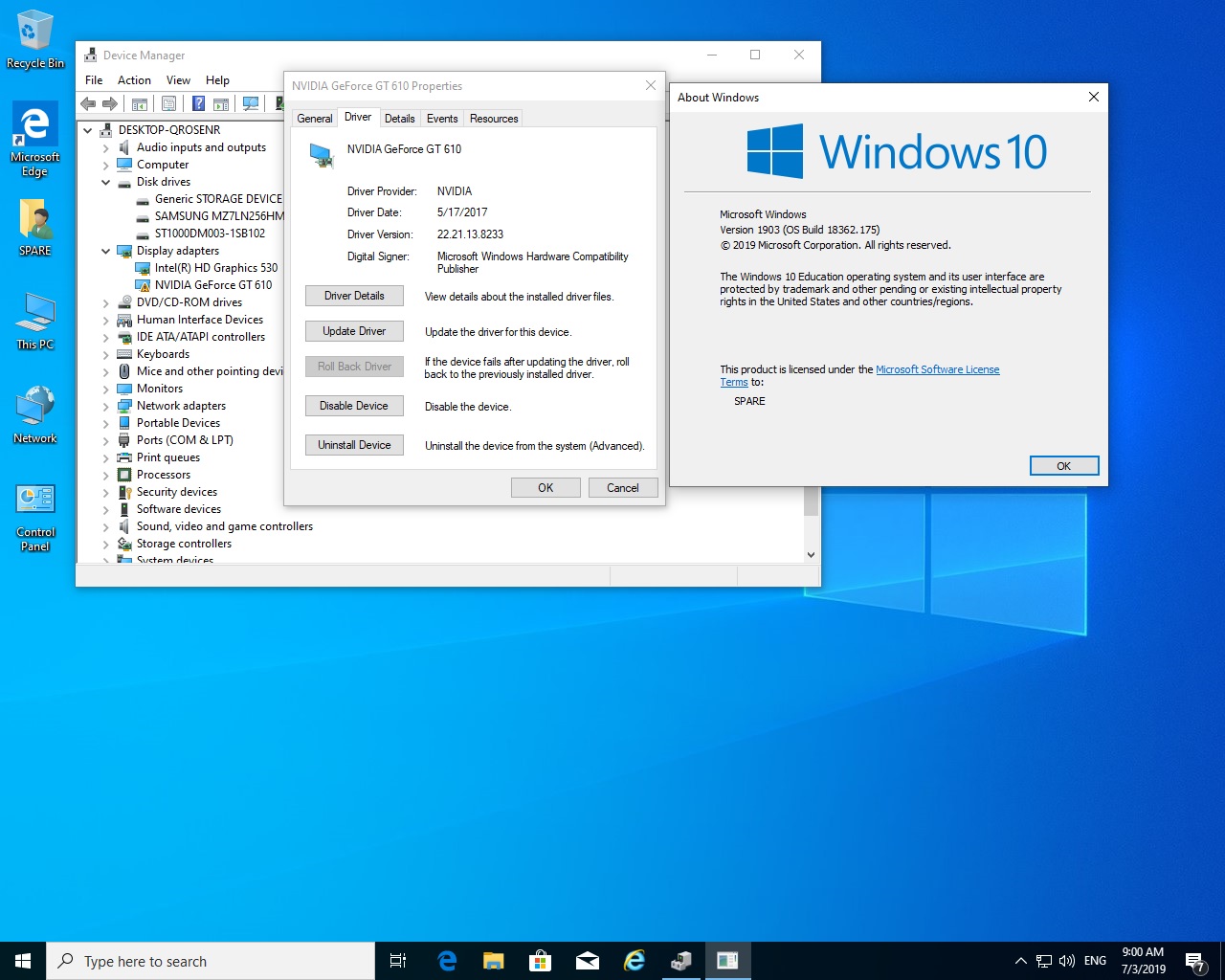Click Cancel in the Properties dialog
1225x980 pixels.
click(x=622, y=488)
